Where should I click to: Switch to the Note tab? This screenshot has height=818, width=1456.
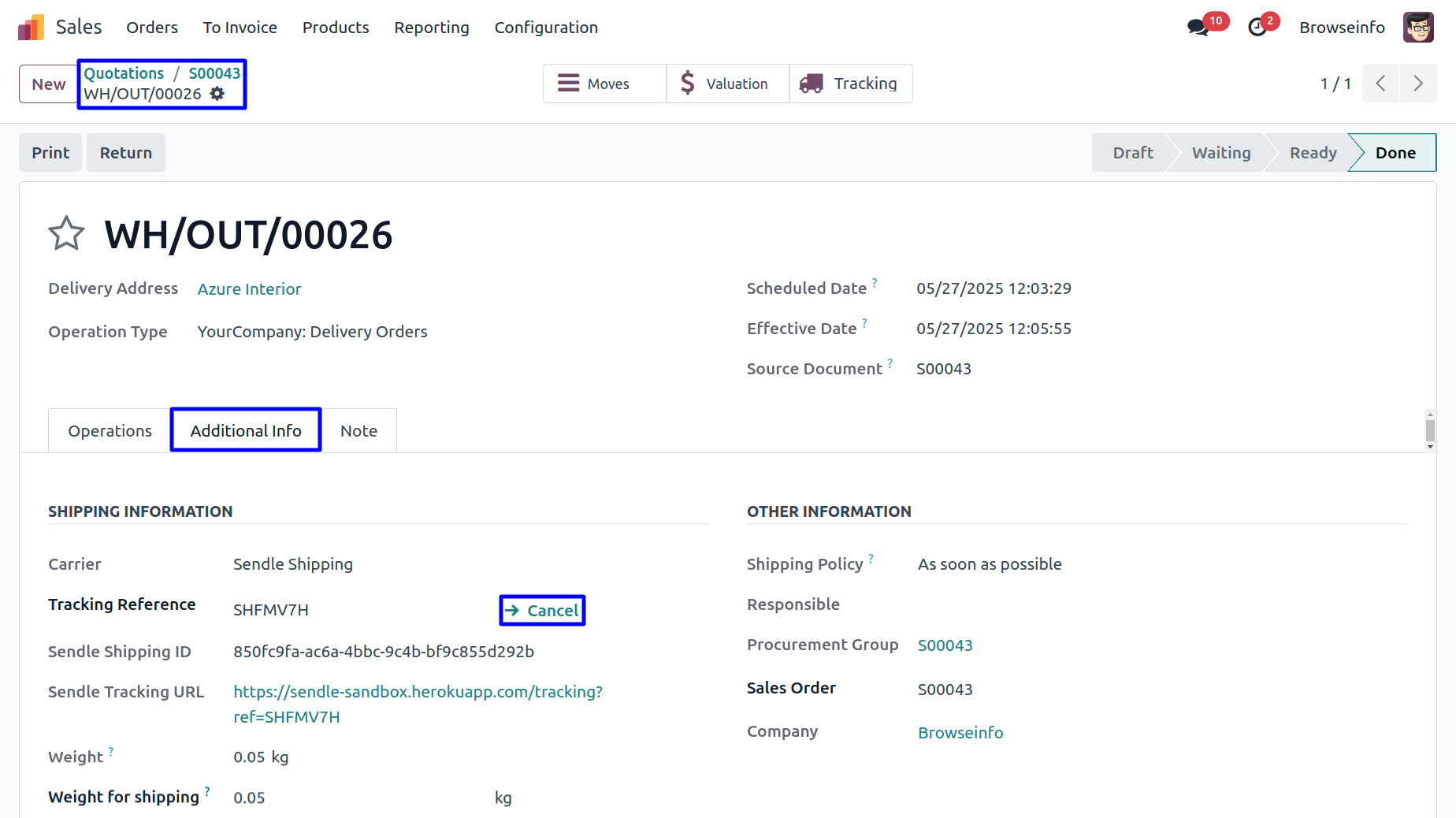pyautogui.click(x=358, y=431)
